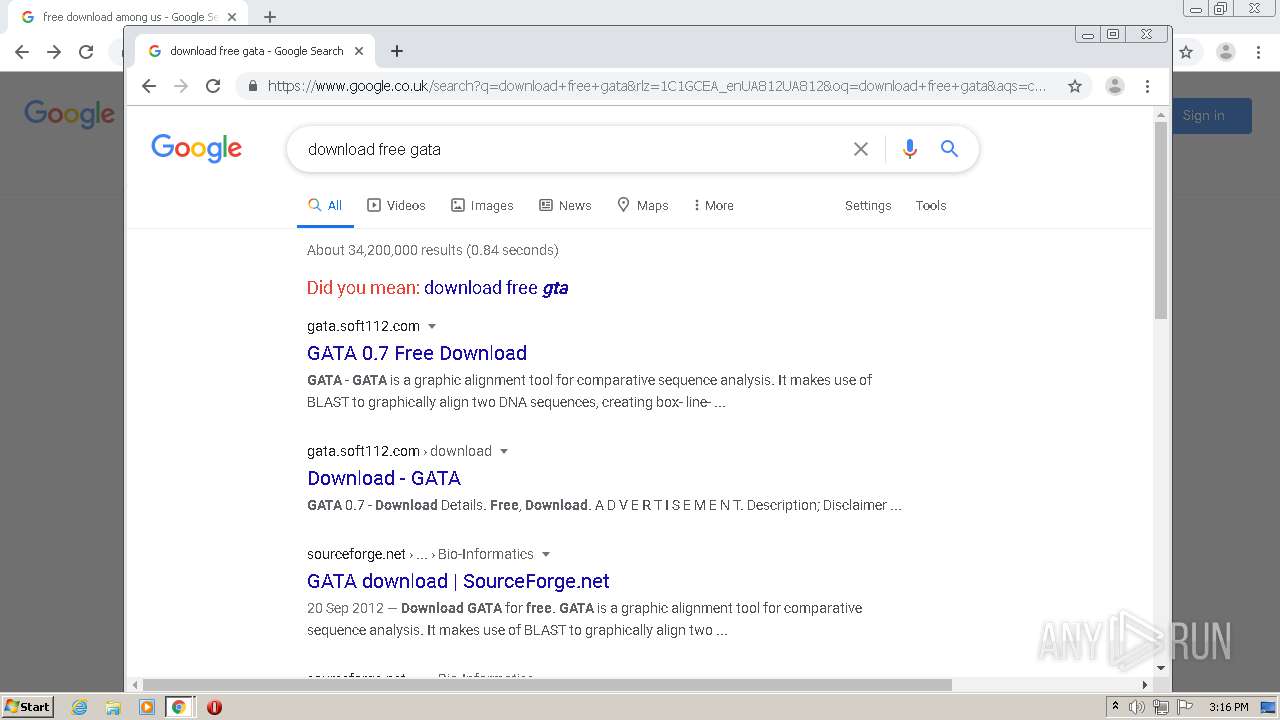Screen dimensions: 1280x720
Task: Click the scroll right arrow of horizontal scrollbar
Action: tap(1145, 685)
